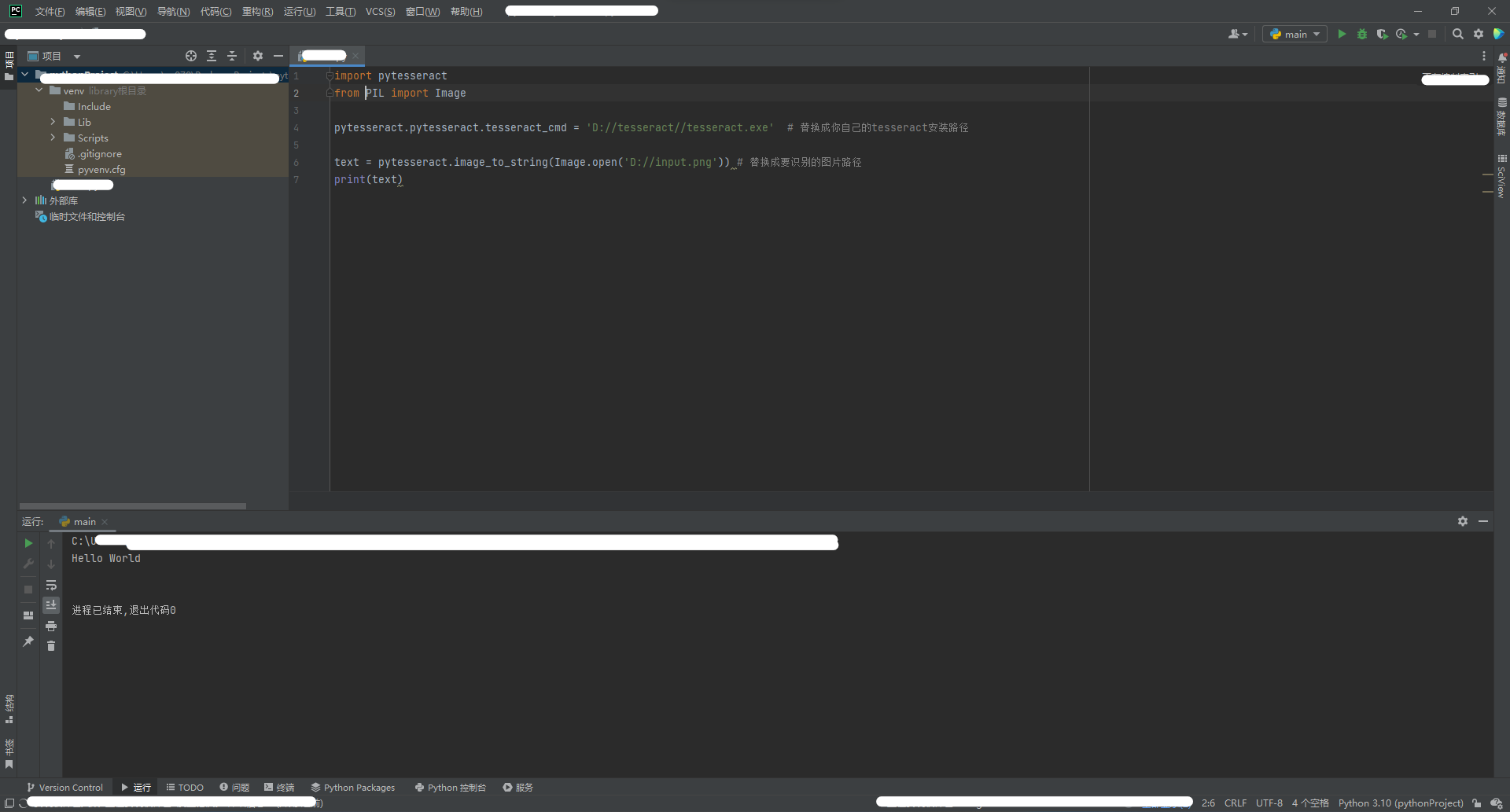Open Python 3.10 interpreter selector

pyautogui.click(x=1401, y=803)
